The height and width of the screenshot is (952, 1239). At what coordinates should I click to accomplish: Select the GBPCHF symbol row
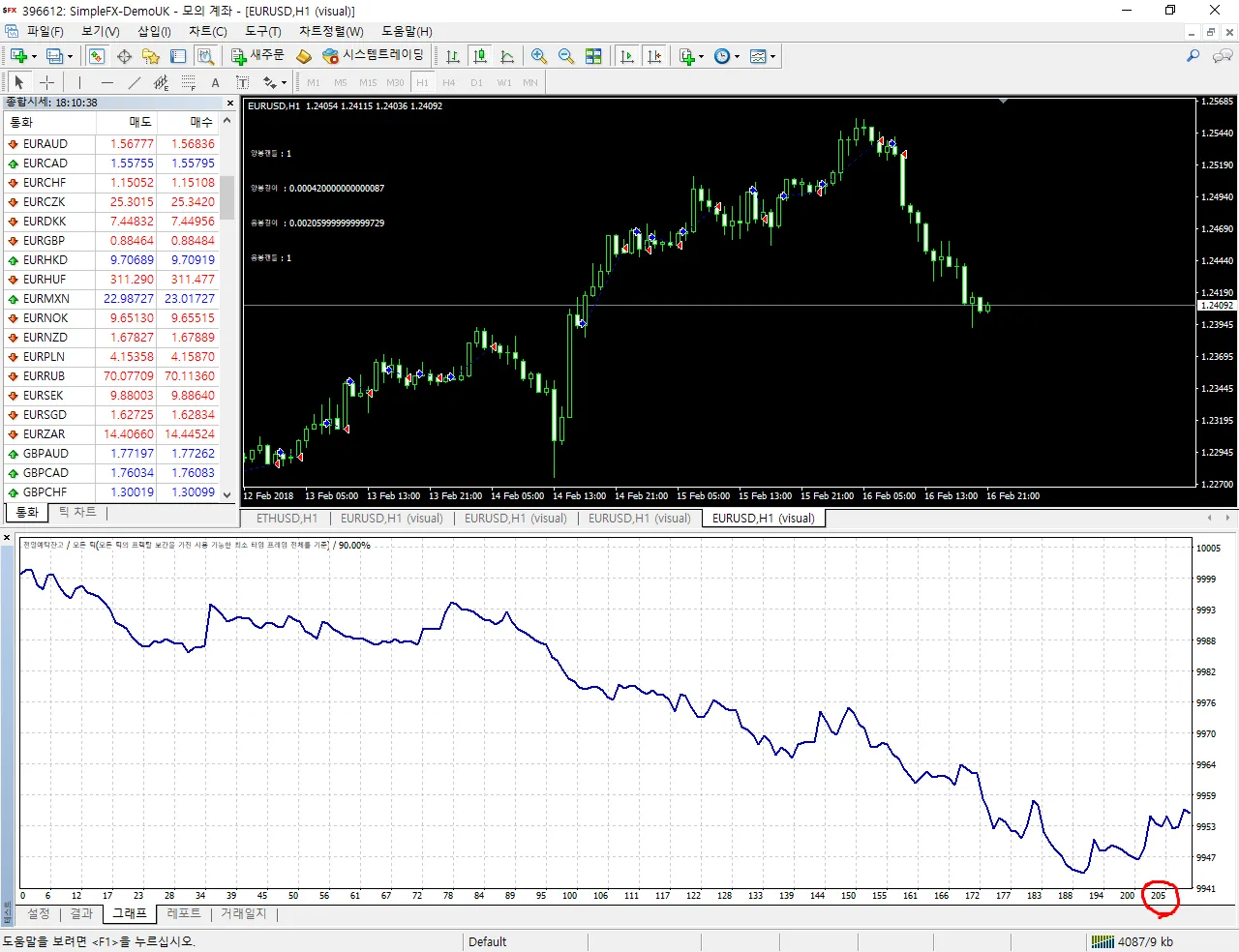[x=111, y=492]
